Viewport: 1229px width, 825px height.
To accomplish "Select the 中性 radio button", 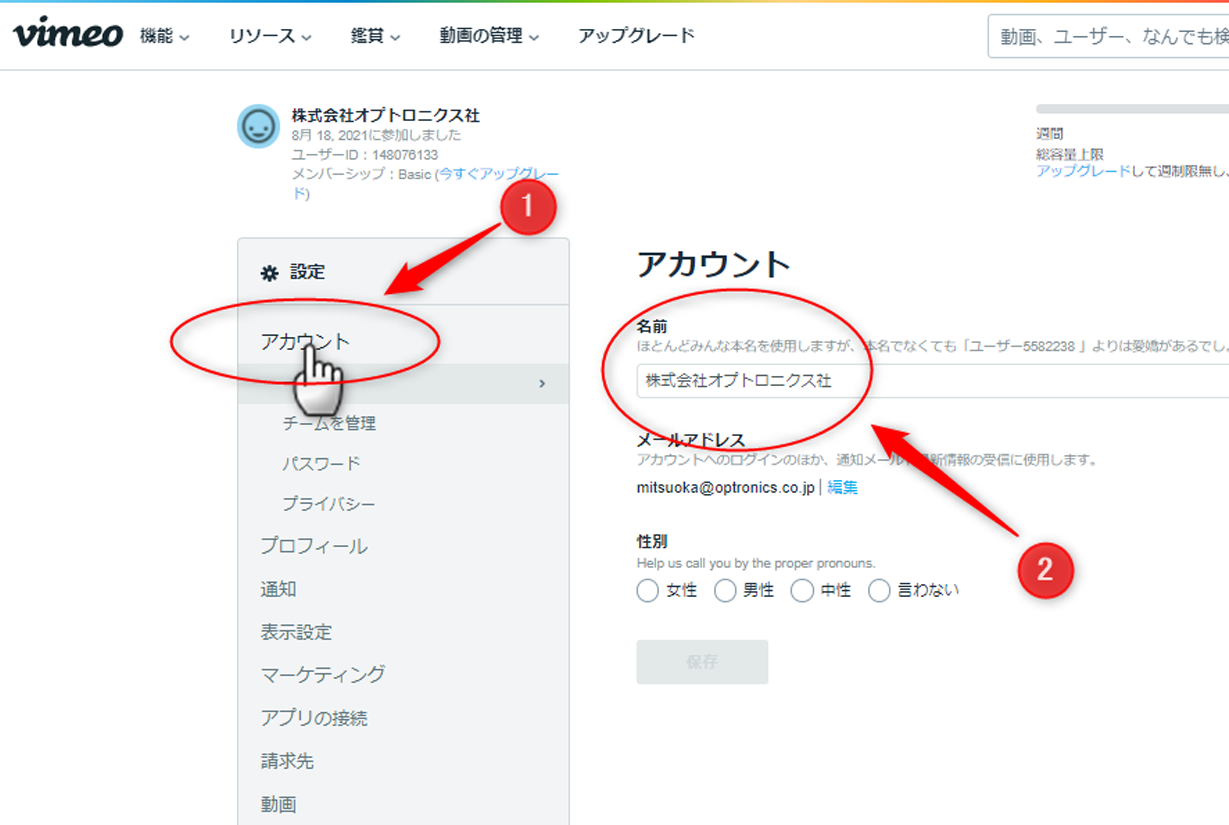I will [x=802, y=591].
